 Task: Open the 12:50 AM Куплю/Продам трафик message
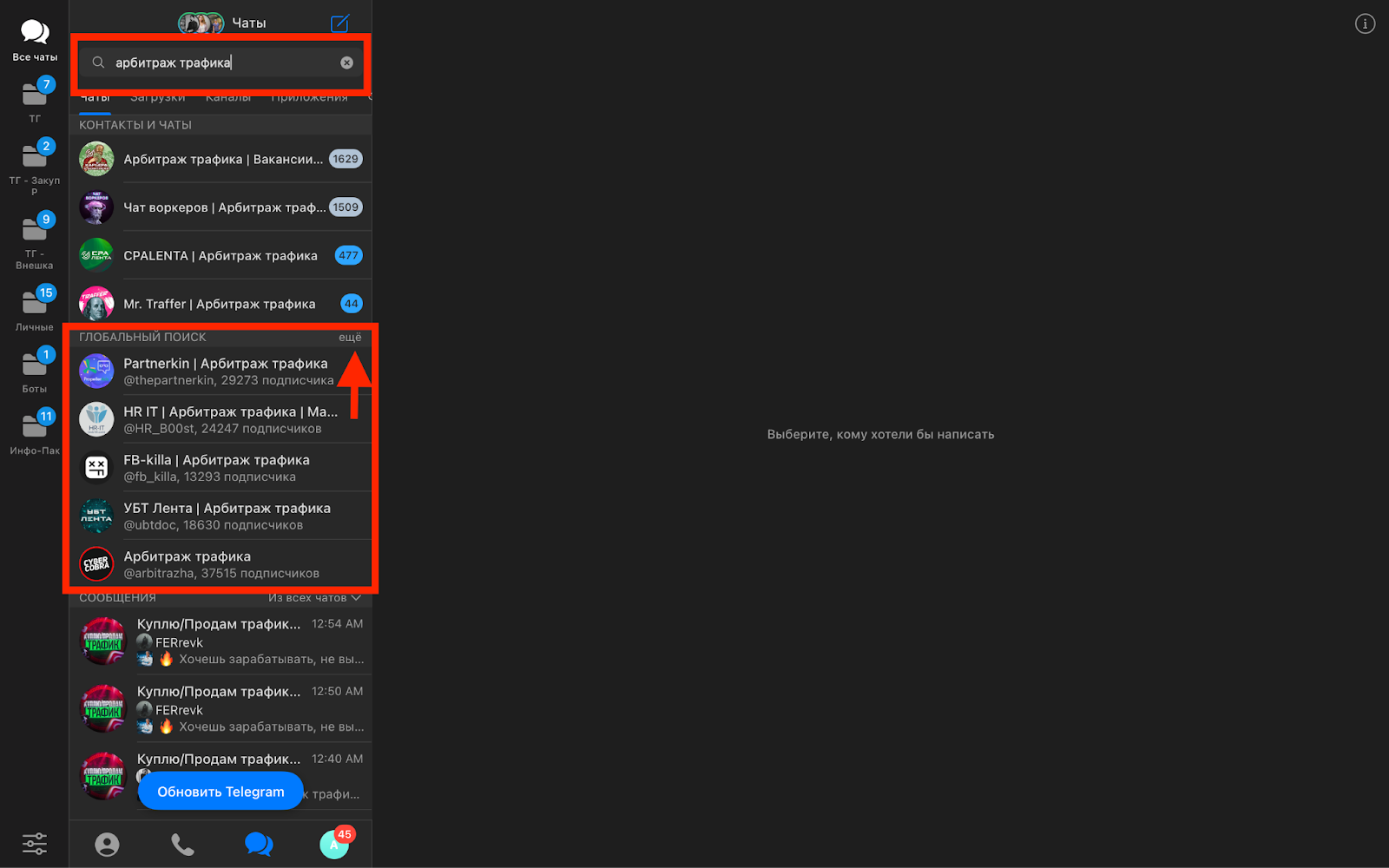click(221, 709)
